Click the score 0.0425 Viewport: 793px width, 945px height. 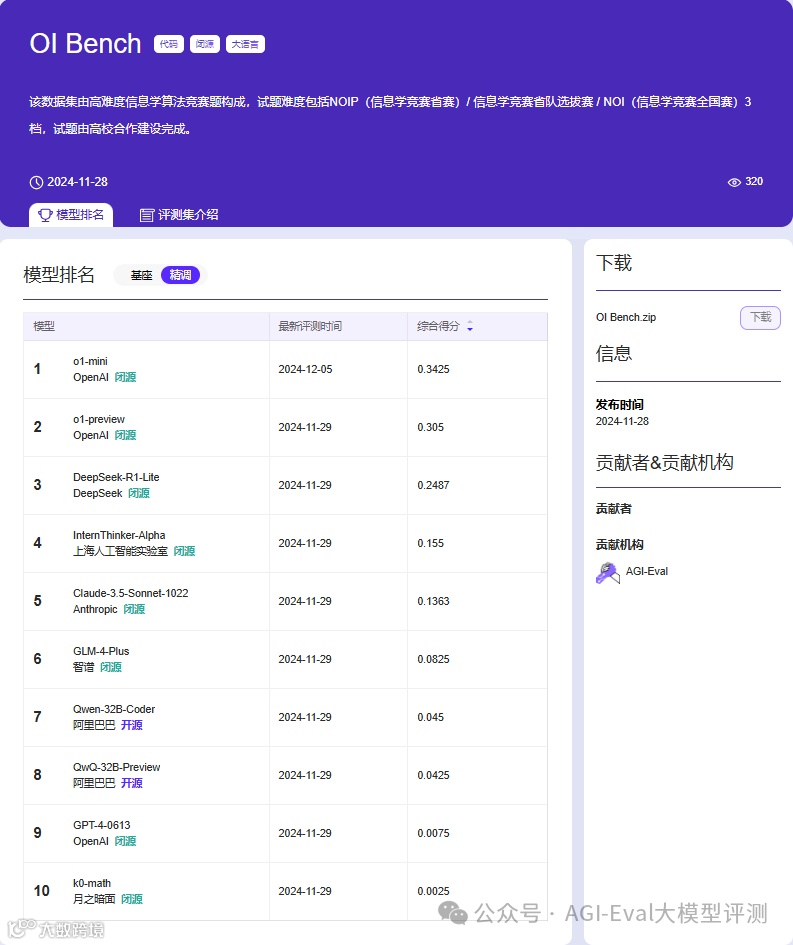pyautogui.click(x=433, y=775)
